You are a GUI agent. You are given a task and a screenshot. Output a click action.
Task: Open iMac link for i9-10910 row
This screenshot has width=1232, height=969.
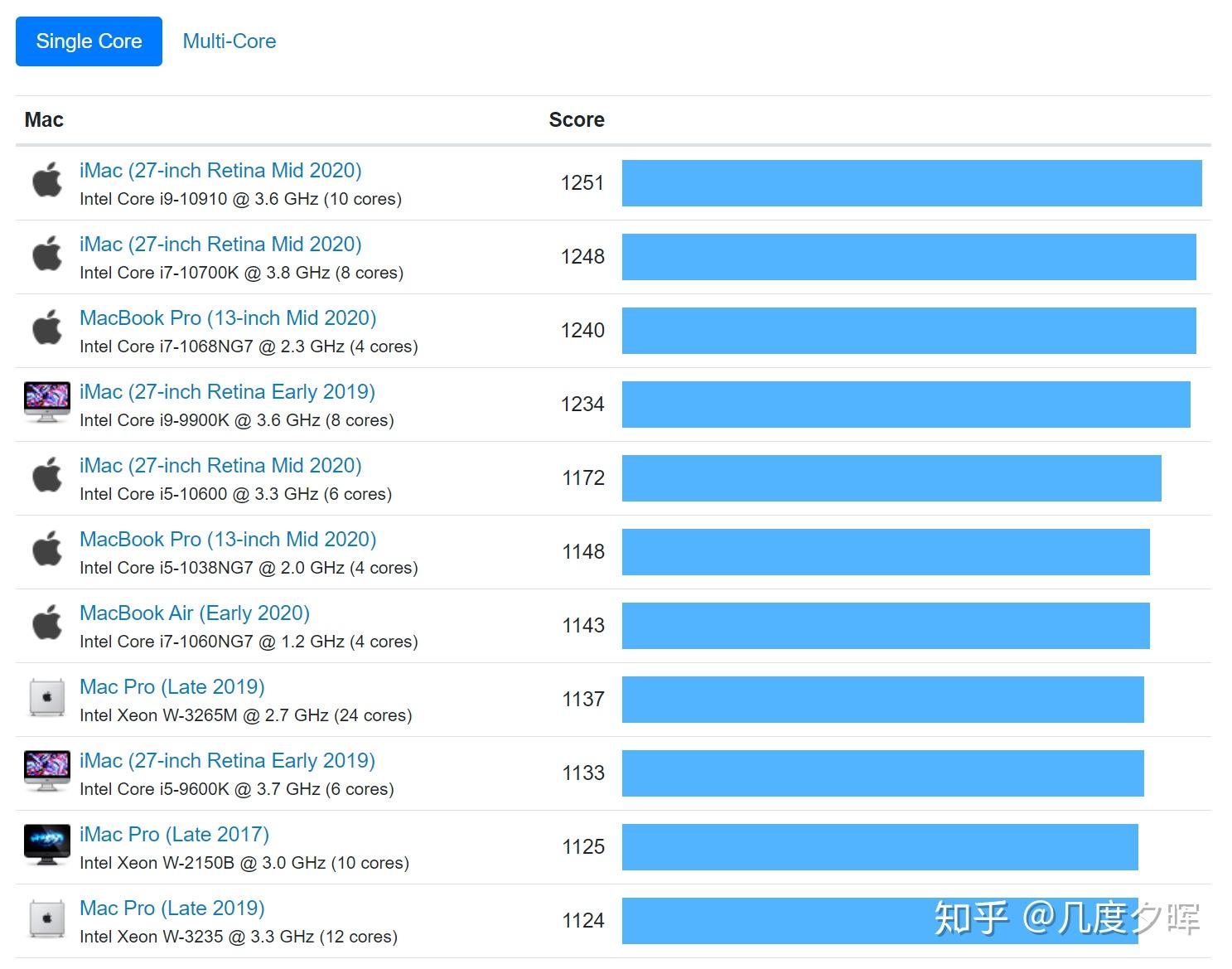220,170
